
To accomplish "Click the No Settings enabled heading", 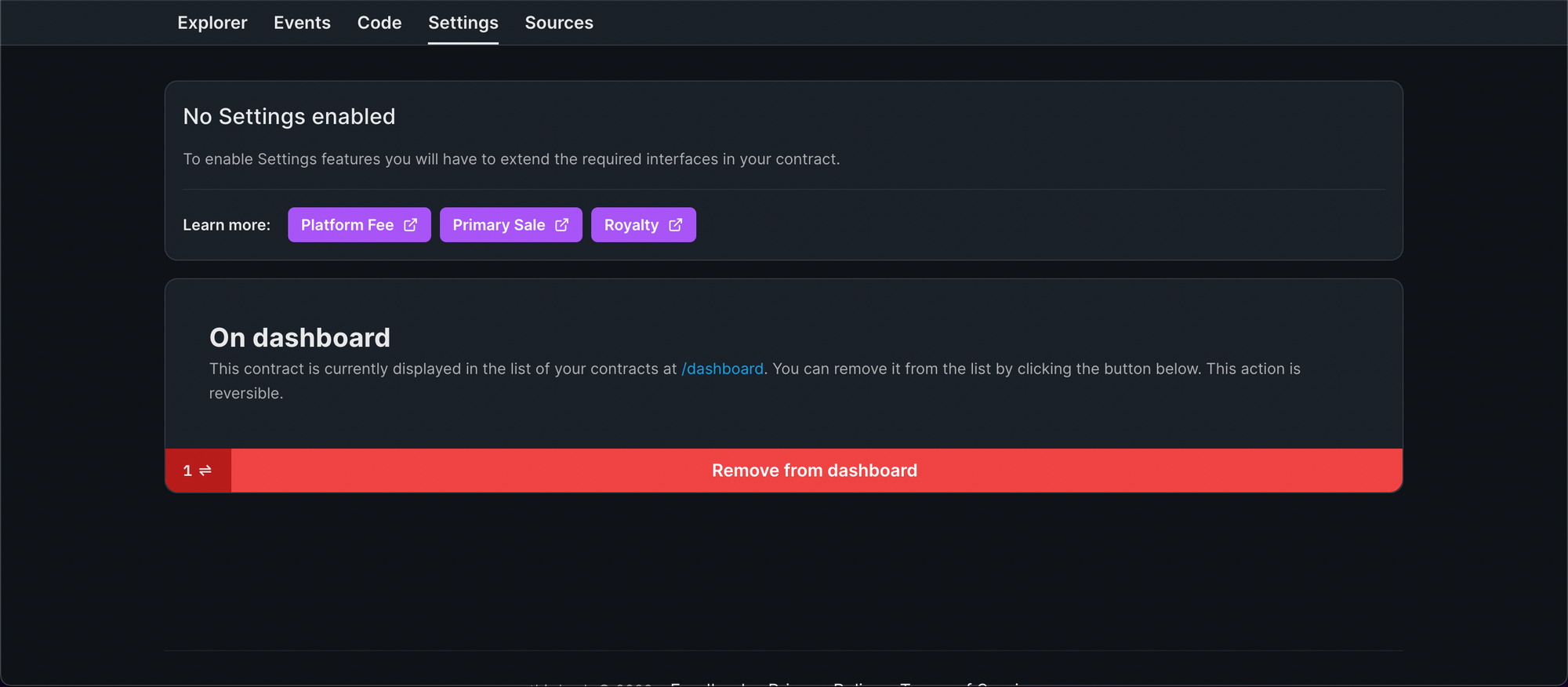I will coord(289,116).
